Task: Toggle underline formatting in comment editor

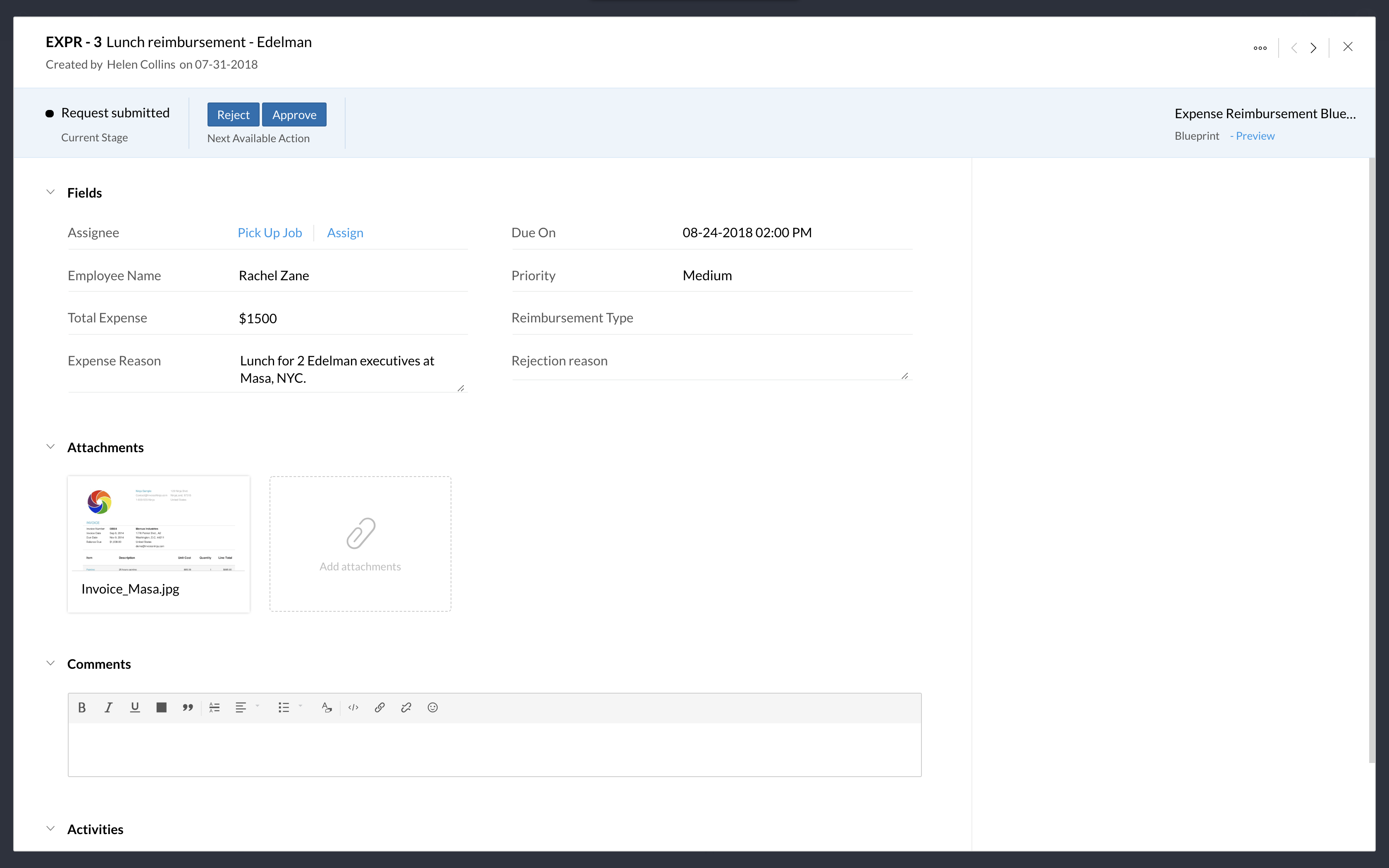Action: [135, 707]
